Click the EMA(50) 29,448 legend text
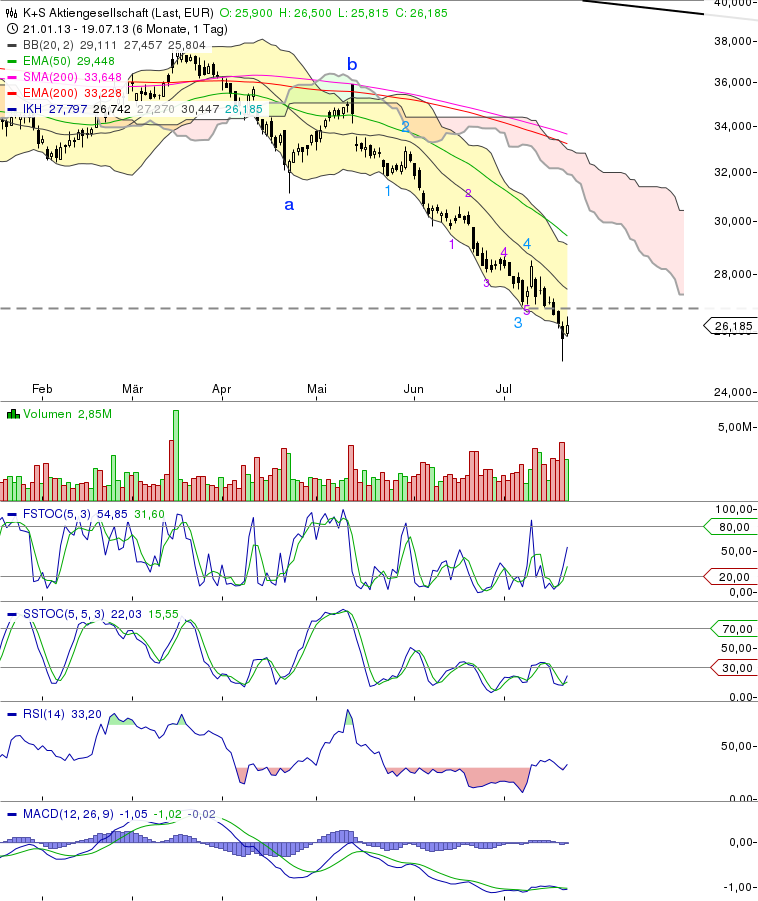 pyautogui.click(x=69, y=61)
